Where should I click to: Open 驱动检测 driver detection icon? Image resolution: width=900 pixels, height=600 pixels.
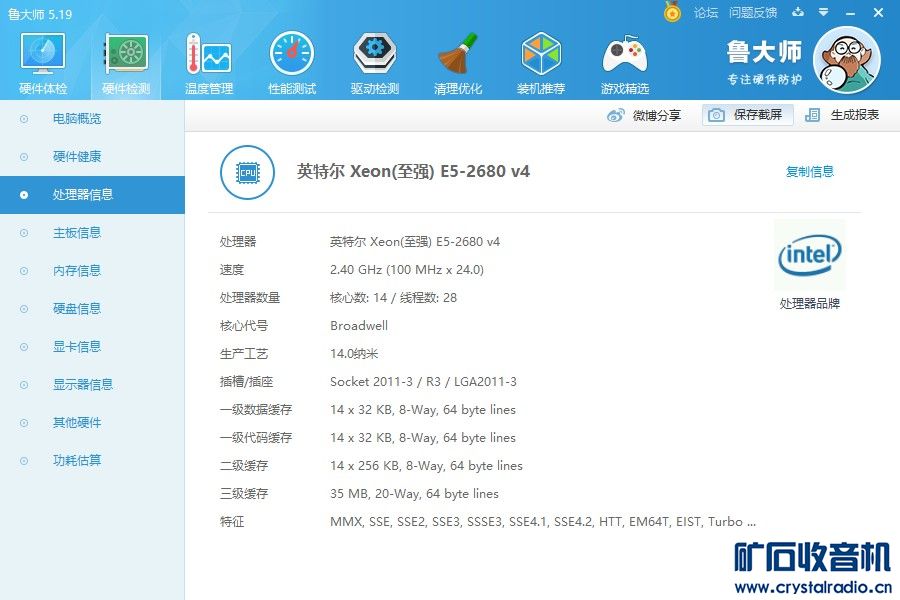tap(375, 54)
